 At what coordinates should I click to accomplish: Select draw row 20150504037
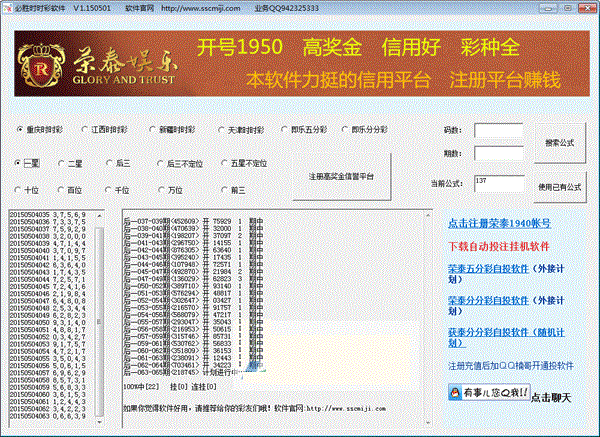point(48,229)
